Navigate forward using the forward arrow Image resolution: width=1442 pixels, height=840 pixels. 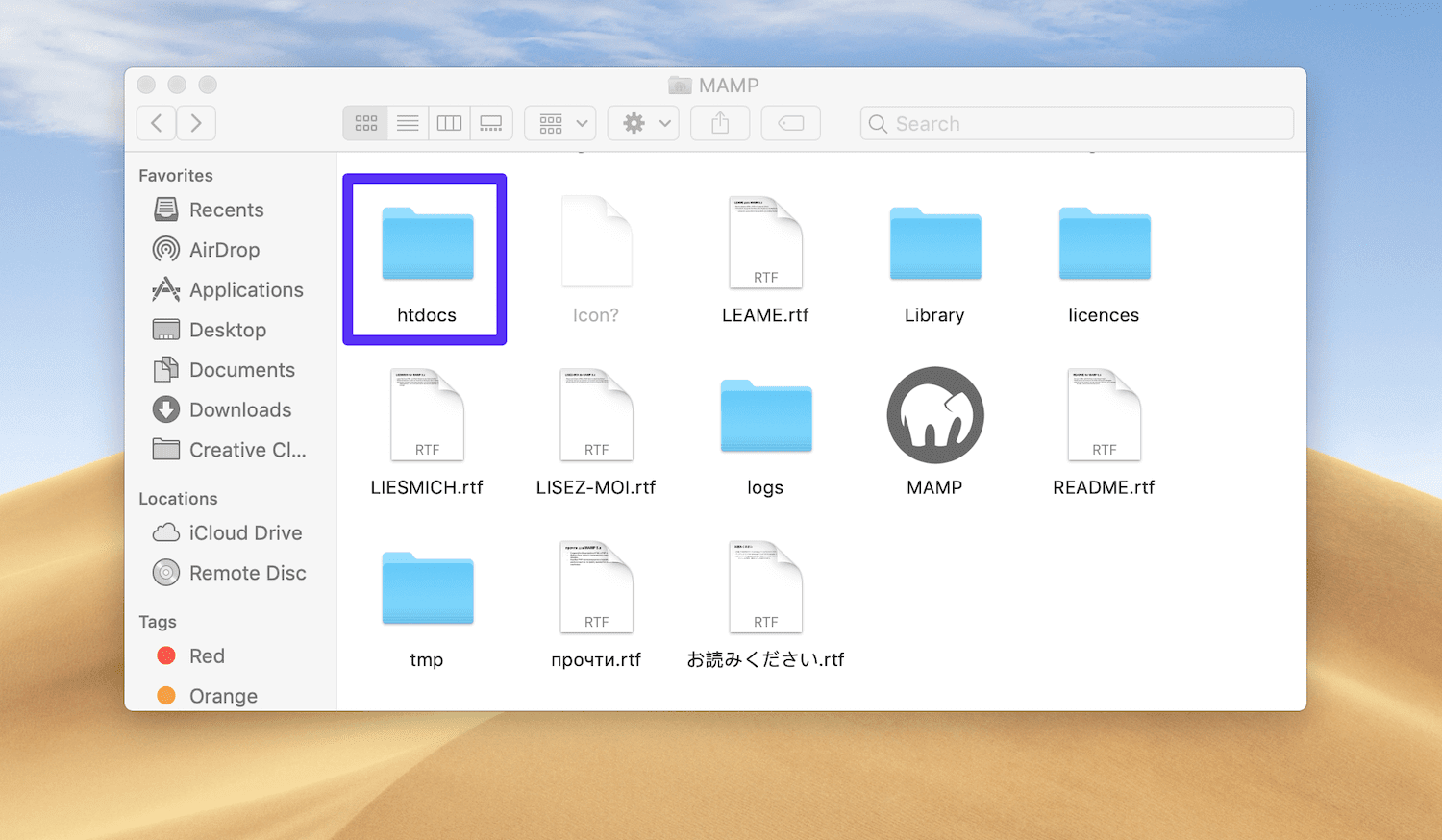pyautogui.click(x=196, y=122)
